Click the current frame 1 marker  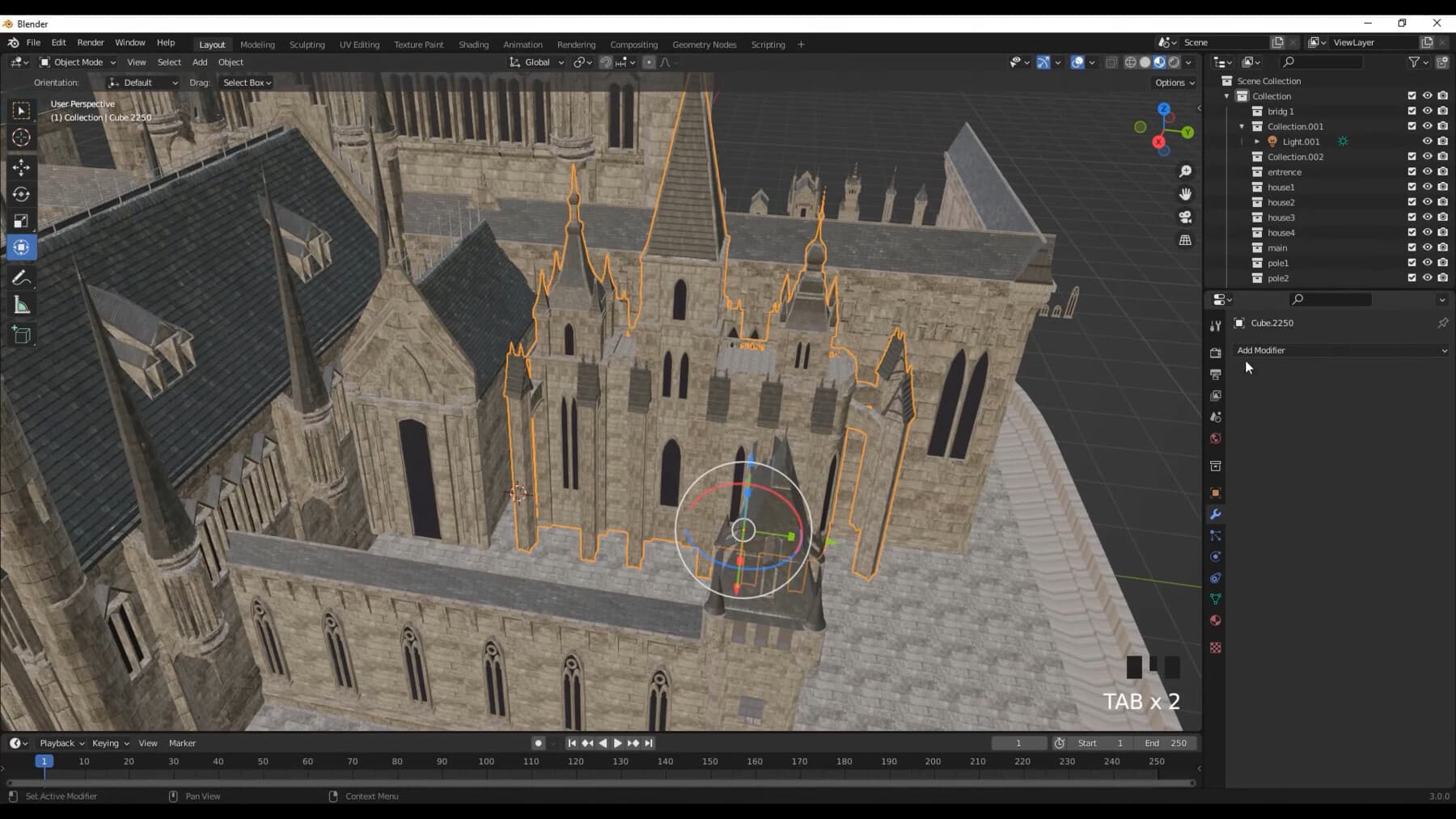tap(44, 762)
